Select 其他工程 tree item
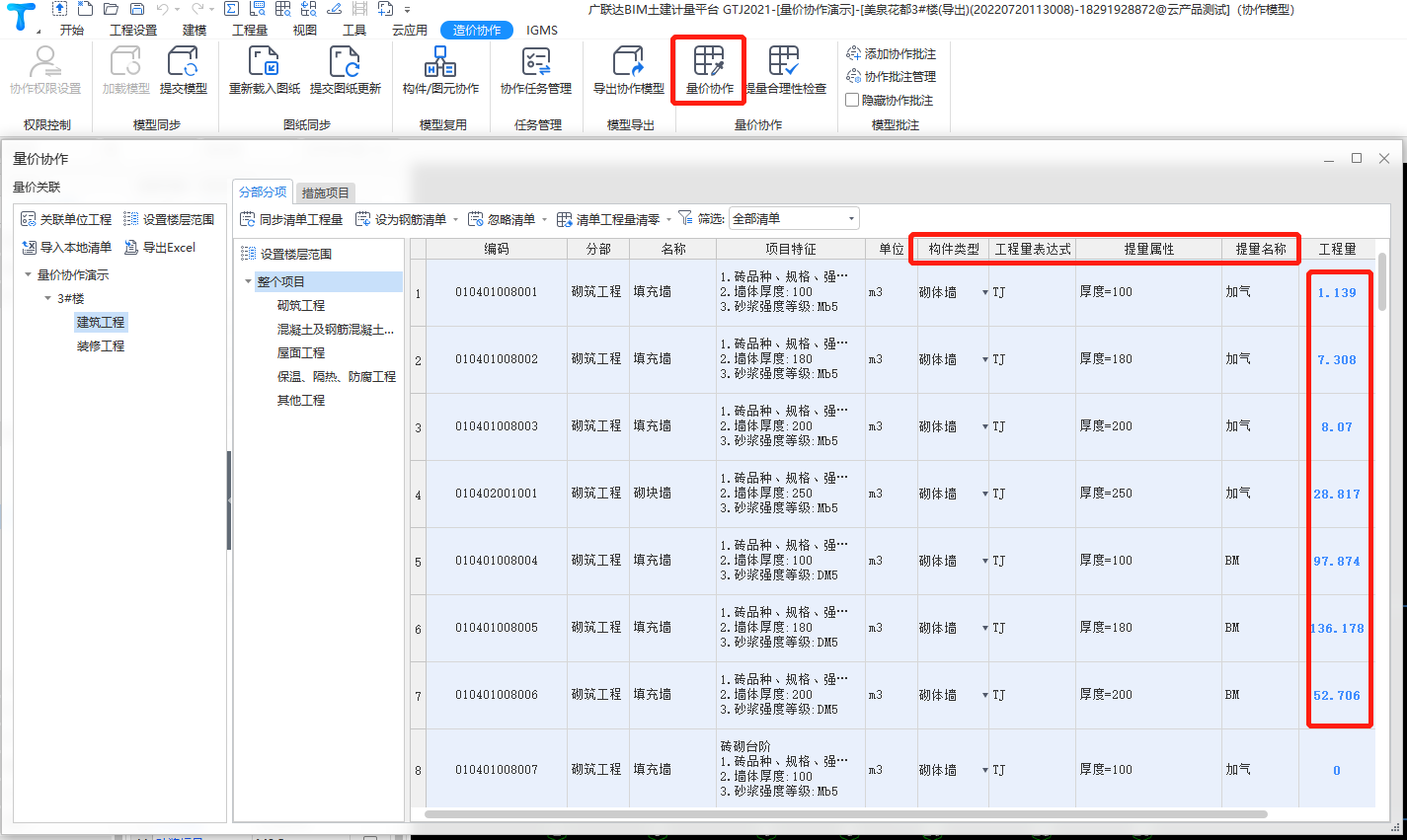 point(301,400)
